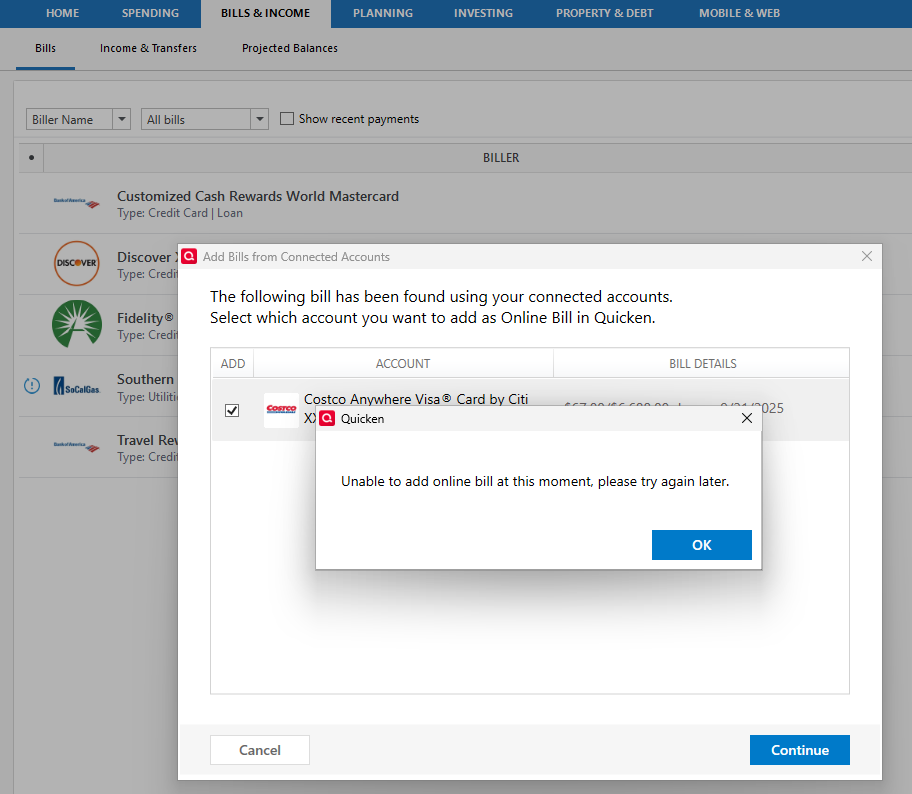The height and width of the screenshot is (794, 912).
Task: Click the alert icon beside SoCalGas
Action: click(x=32, y=385)
